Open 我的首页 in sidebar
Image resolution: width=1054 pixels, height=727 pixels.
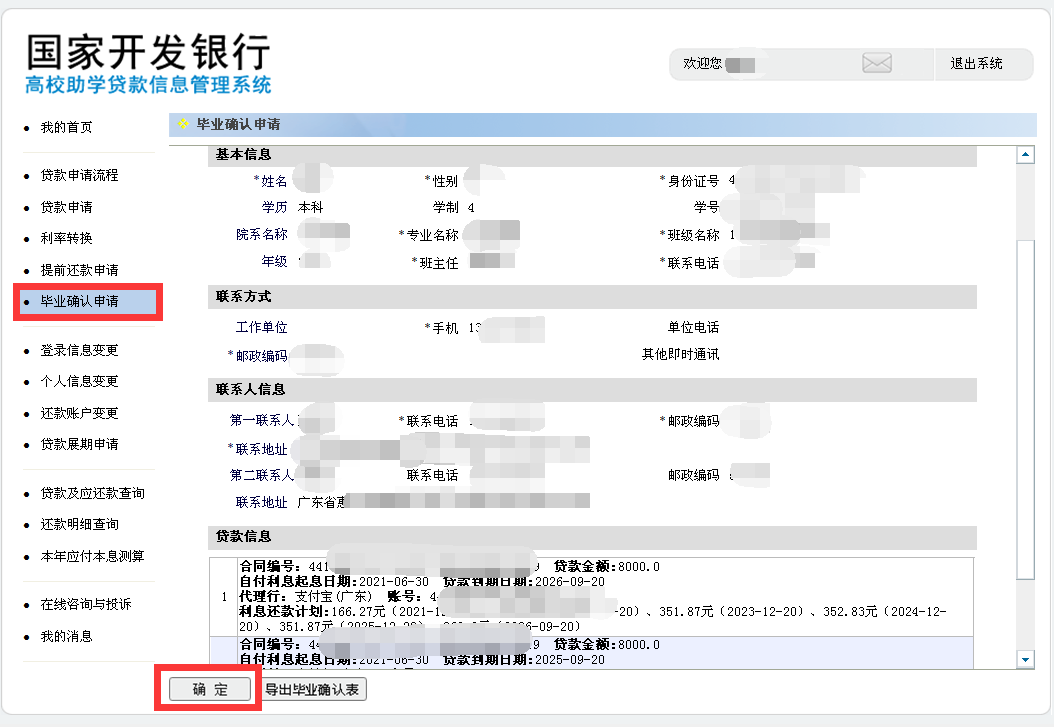pyautogui.click(x=66, y=128)
